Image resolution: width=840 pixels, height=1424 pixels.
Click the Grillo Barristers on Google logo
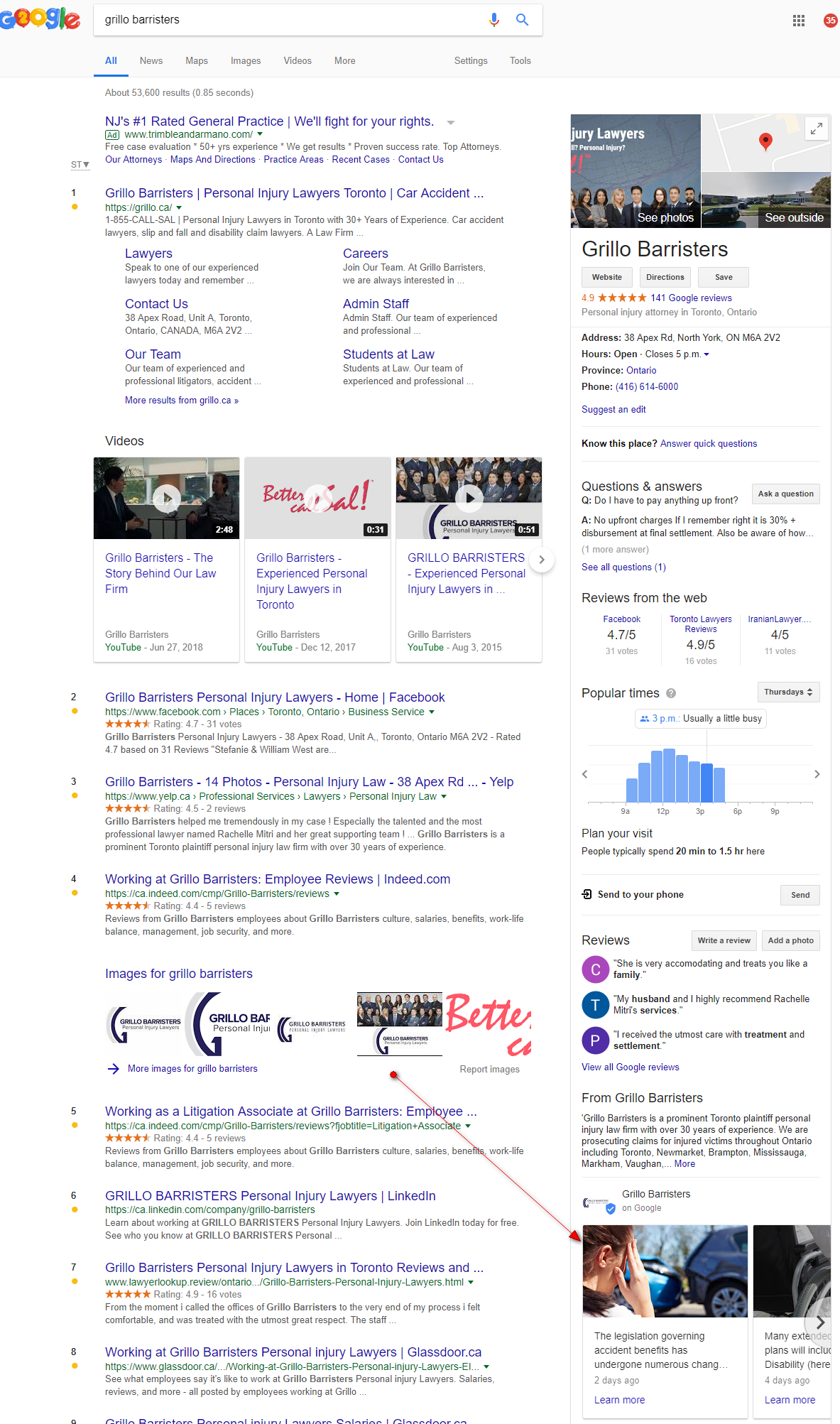(599, 1202)
